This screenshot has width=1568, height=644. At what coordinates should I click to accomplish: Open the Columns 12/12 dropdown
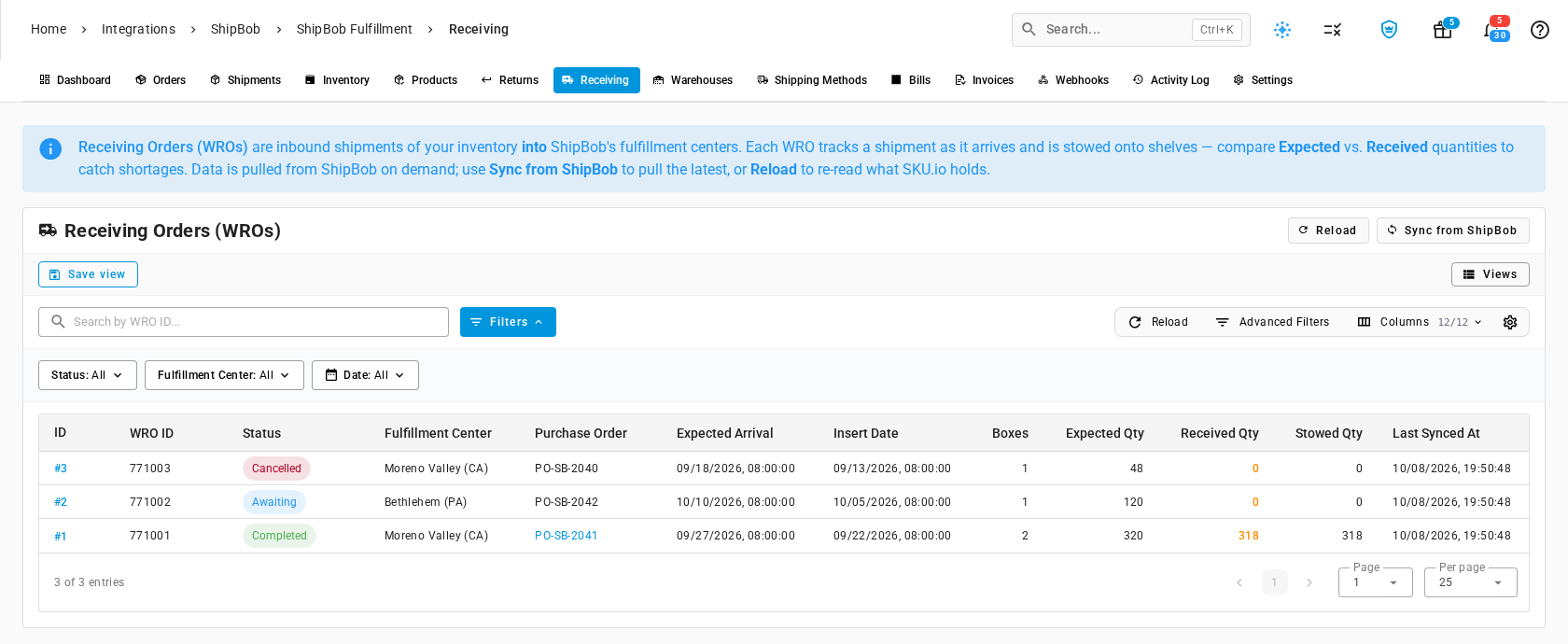pos(1420,322)
